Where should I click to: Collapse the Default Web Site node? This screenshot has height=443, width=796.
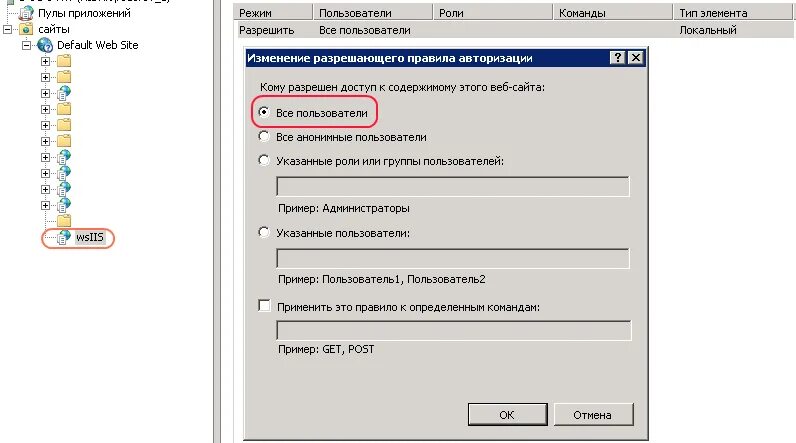(x=26, y=45)
